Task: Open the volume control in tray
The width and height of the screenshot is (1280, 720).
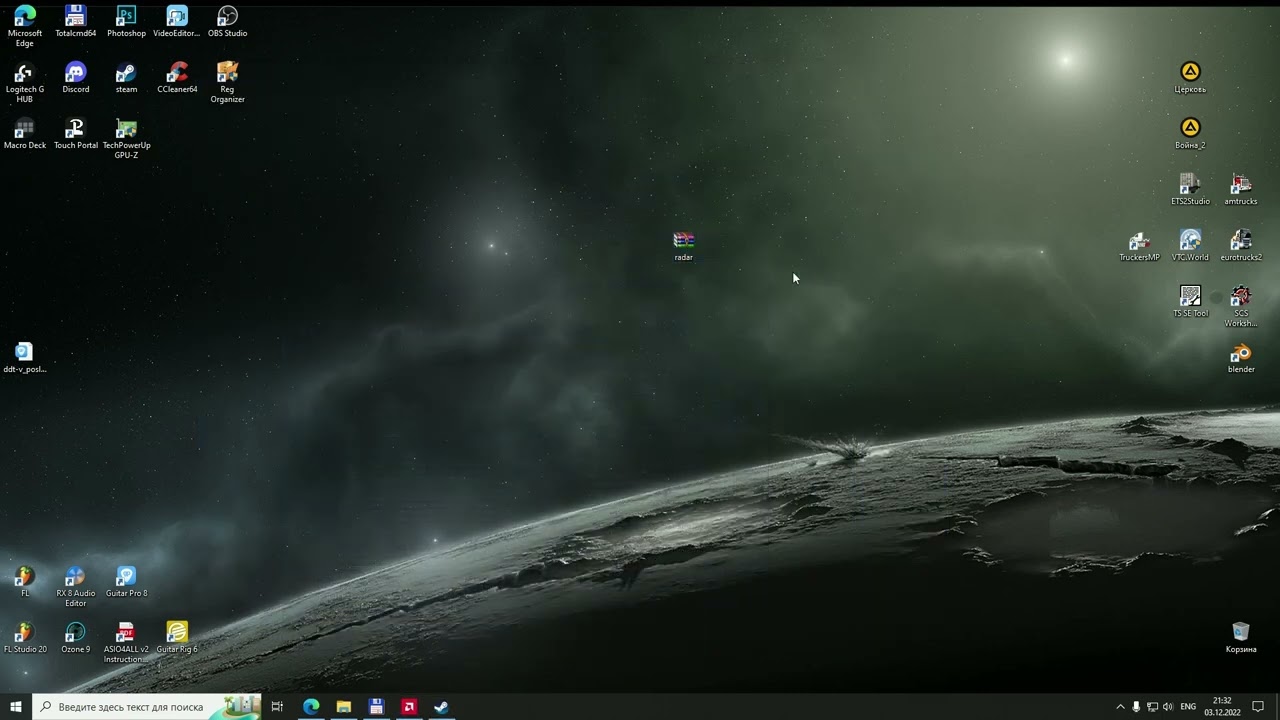Action: click(x=1168, y=707)
